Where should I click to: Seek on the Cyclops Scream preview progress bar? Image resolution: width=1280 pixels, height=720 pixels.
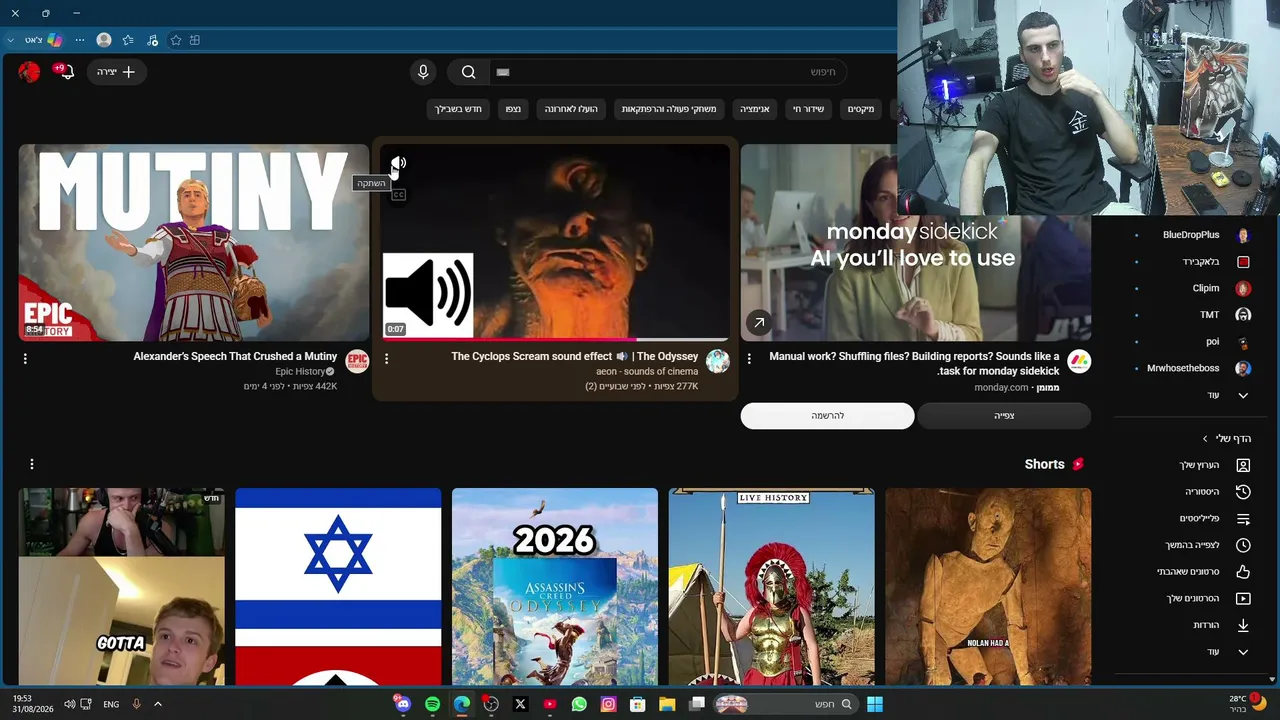(556, 339)
